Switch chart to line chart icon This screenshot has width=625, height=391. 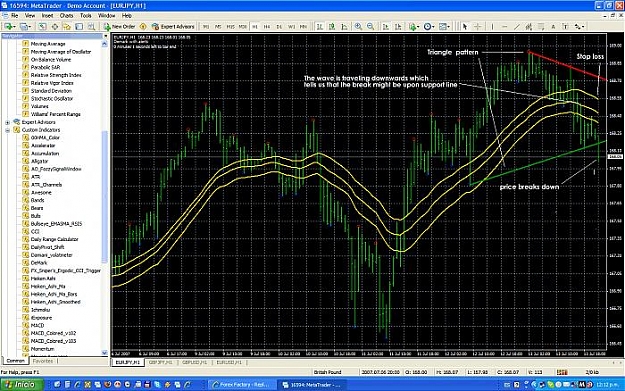tap(344, 26)
